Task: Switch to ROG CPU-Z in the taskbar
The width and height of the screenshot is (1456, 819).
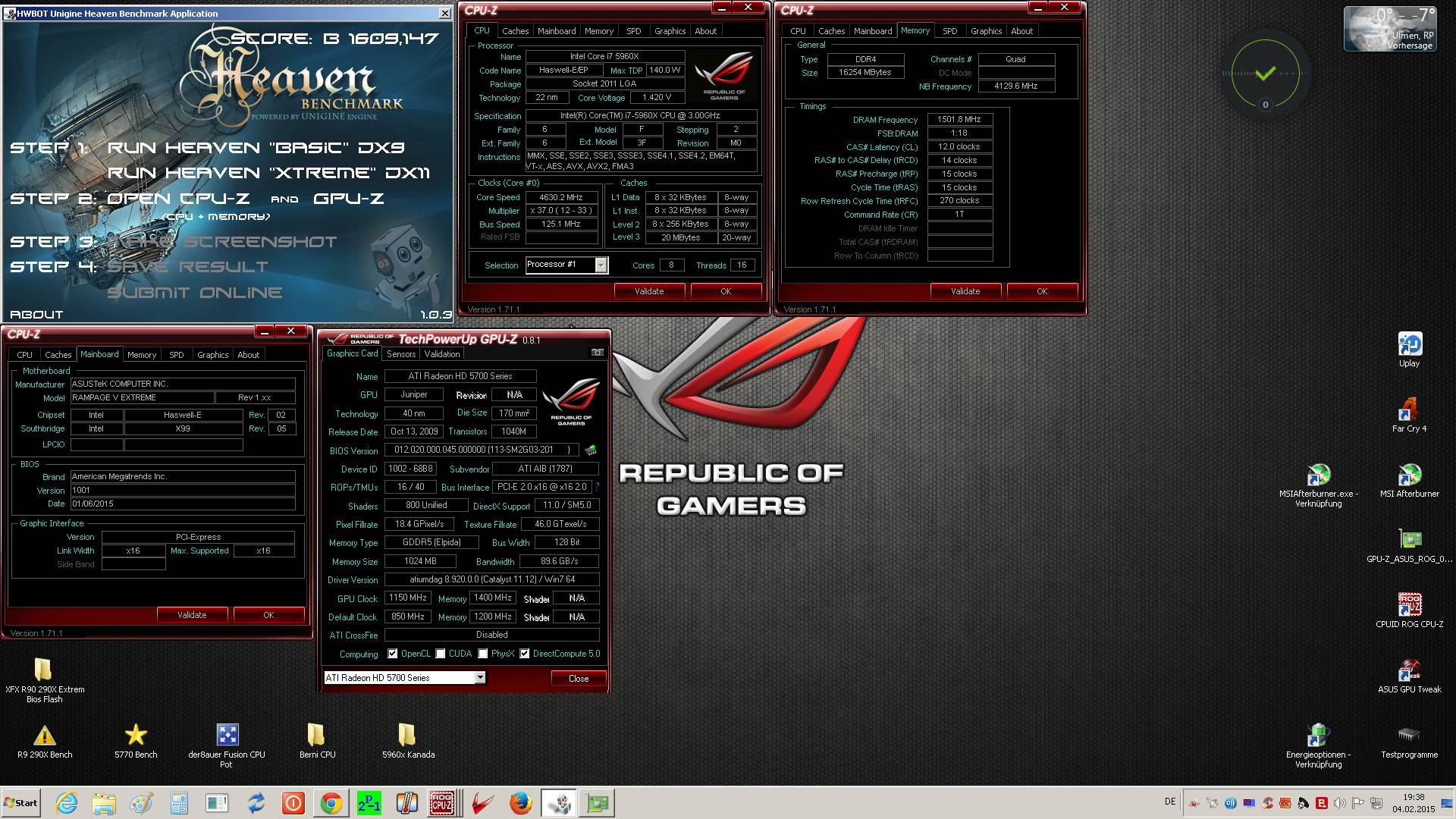Action: click(x=444, y=803)
